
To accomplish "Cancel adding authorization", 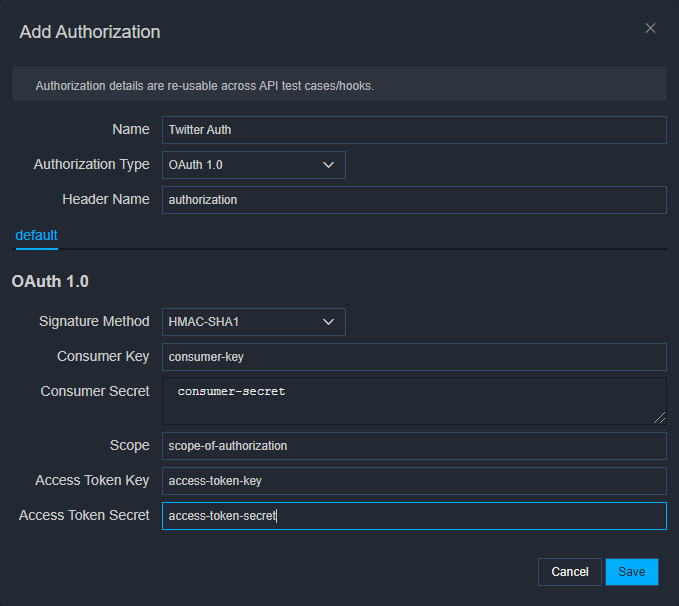I will coord(569,572).
